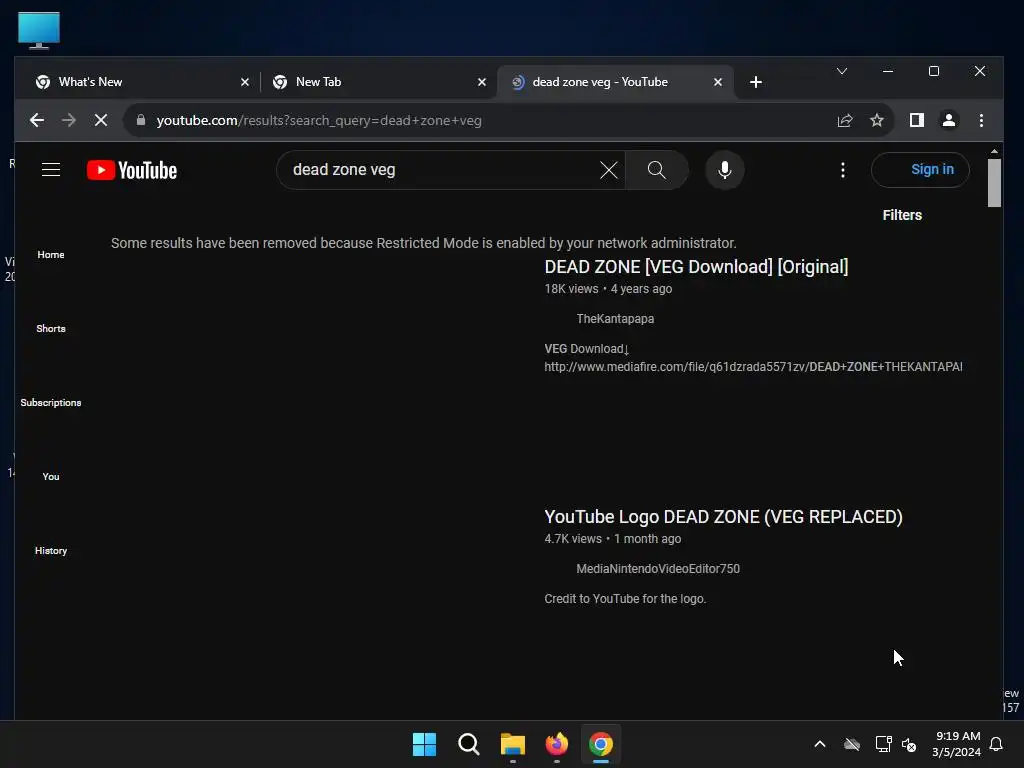The width and height of the screenshot is (1024, 768).
Task: Clear the search query with the X
Action: (608, 170)
